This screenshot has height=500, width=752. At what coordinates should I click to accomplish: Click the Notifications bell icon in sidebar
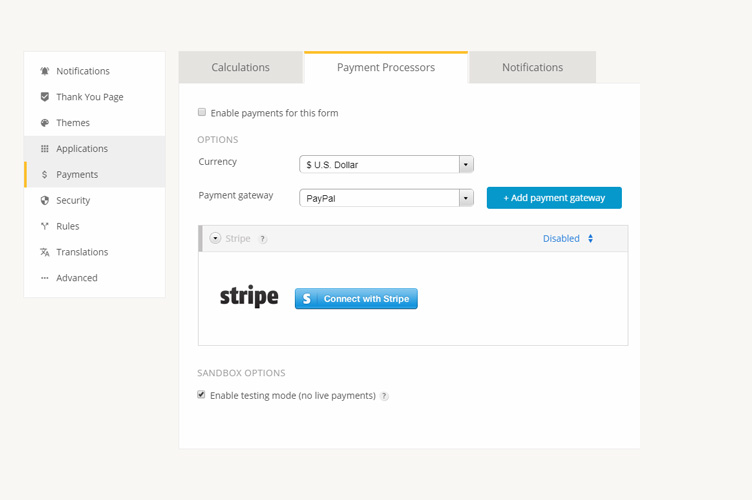pos(45,71)
